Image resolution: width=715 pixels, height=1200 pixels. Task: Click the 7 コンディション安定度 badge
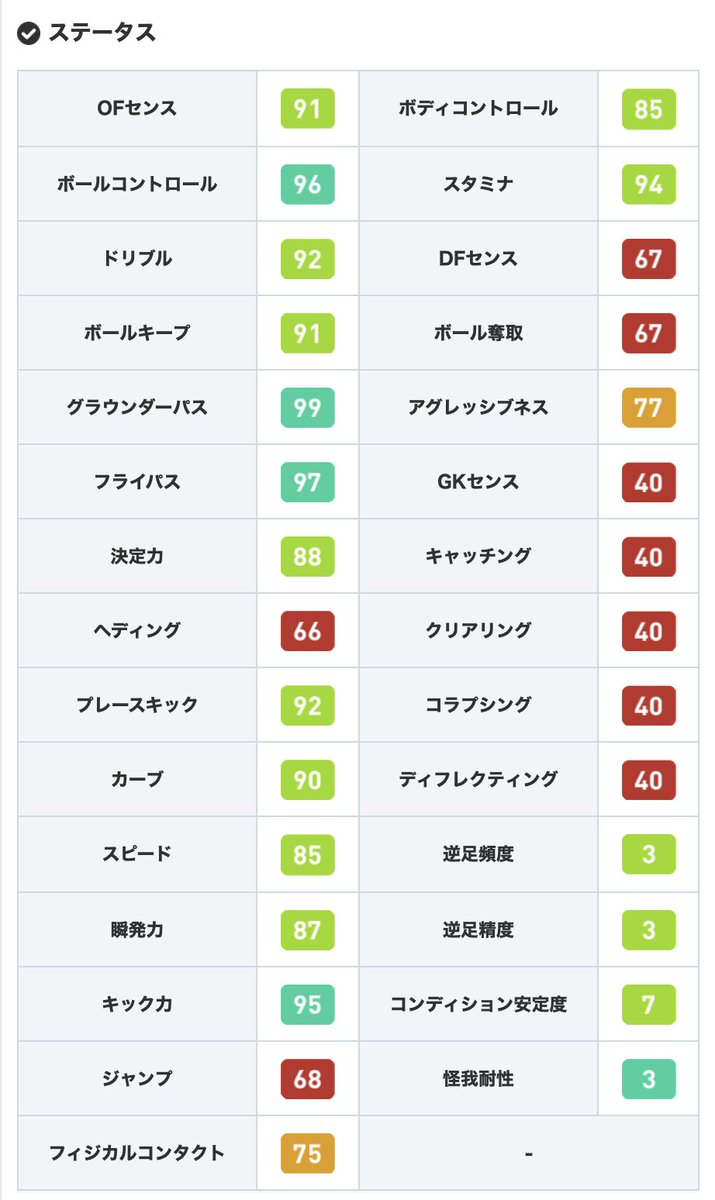[648, 1004]
